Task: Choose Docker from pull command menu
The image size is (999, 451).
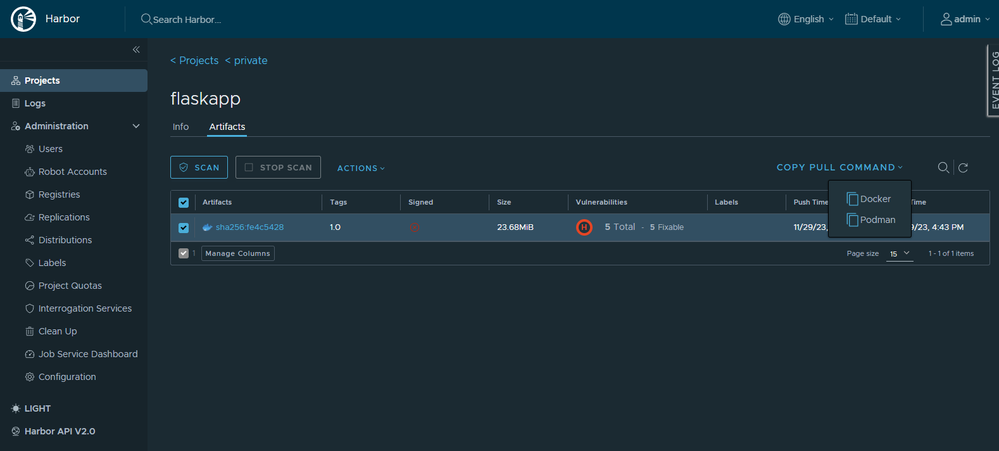Action: tap(869, 199)
